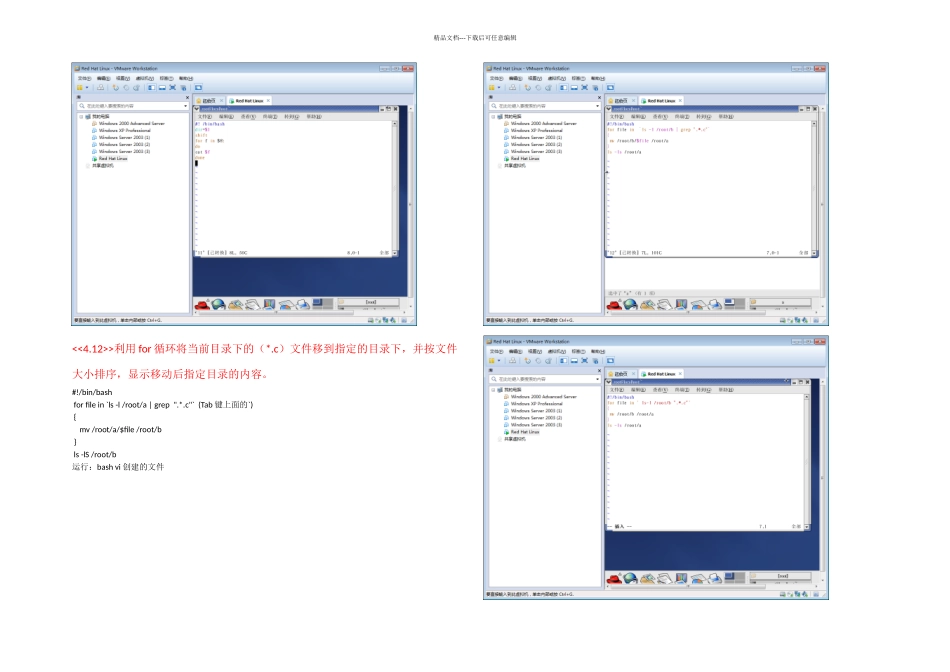Click the [root] taskbar button in the 'cat $f' script window
This screenshot has height=672, width=950.
pyautogui.click(x=368, y=302)
